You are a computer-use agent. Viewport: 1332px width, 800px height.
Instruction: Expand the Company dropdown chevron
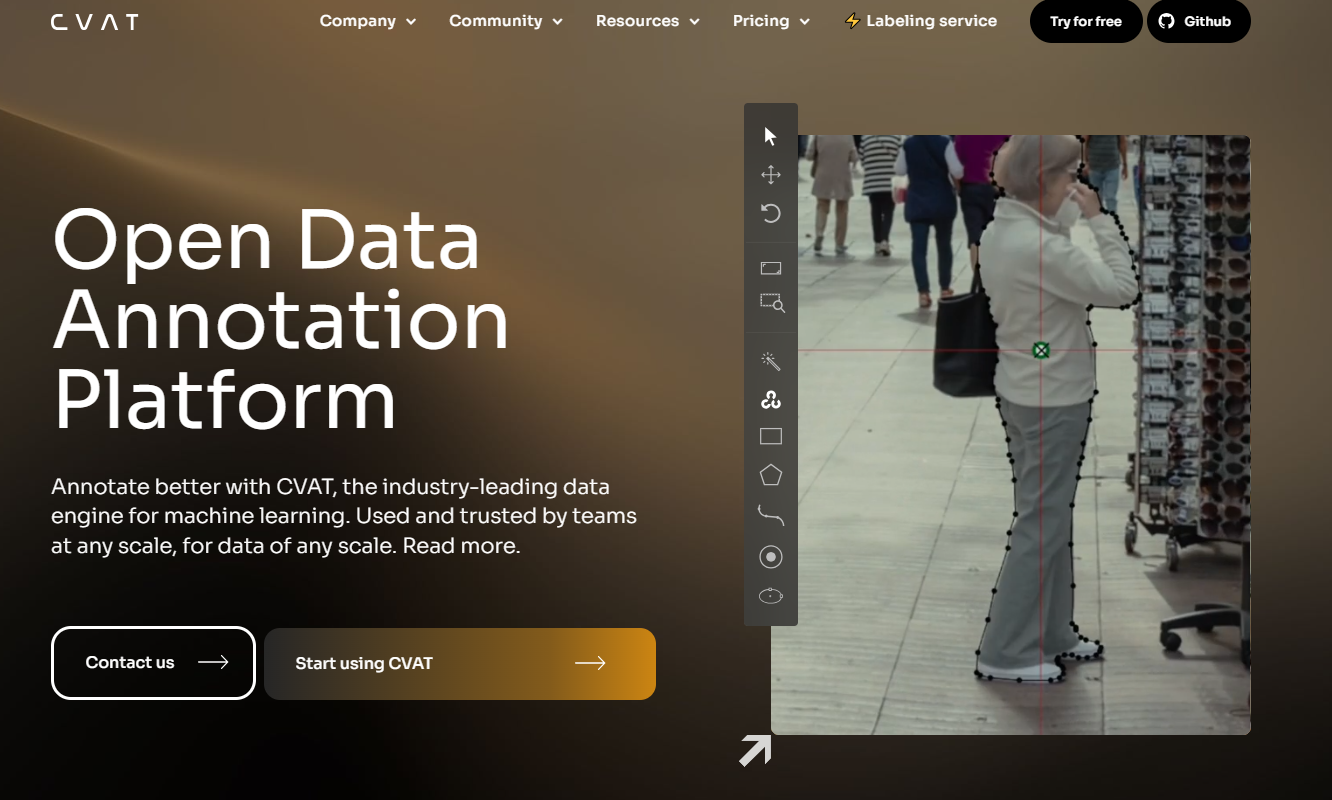[x=411, y=22]
